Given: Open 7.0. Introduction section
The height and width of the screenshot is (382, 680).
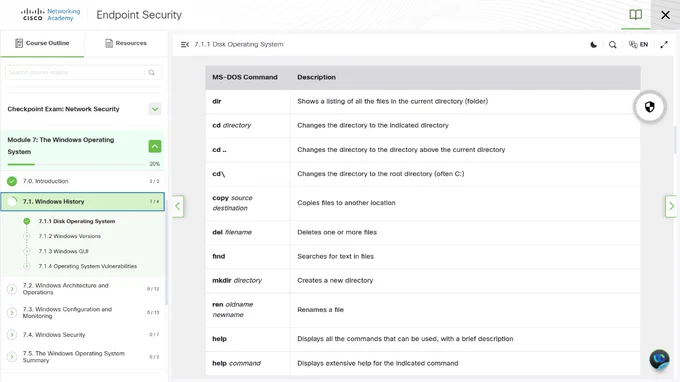Looking at the screenshot, I should pyautogui.click(x=83, y=181).
